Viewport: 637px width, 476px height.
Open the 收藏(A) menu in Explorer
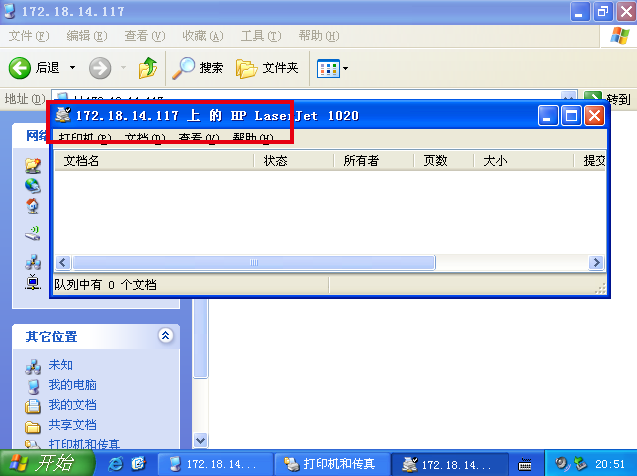click(x=203, y=36)
